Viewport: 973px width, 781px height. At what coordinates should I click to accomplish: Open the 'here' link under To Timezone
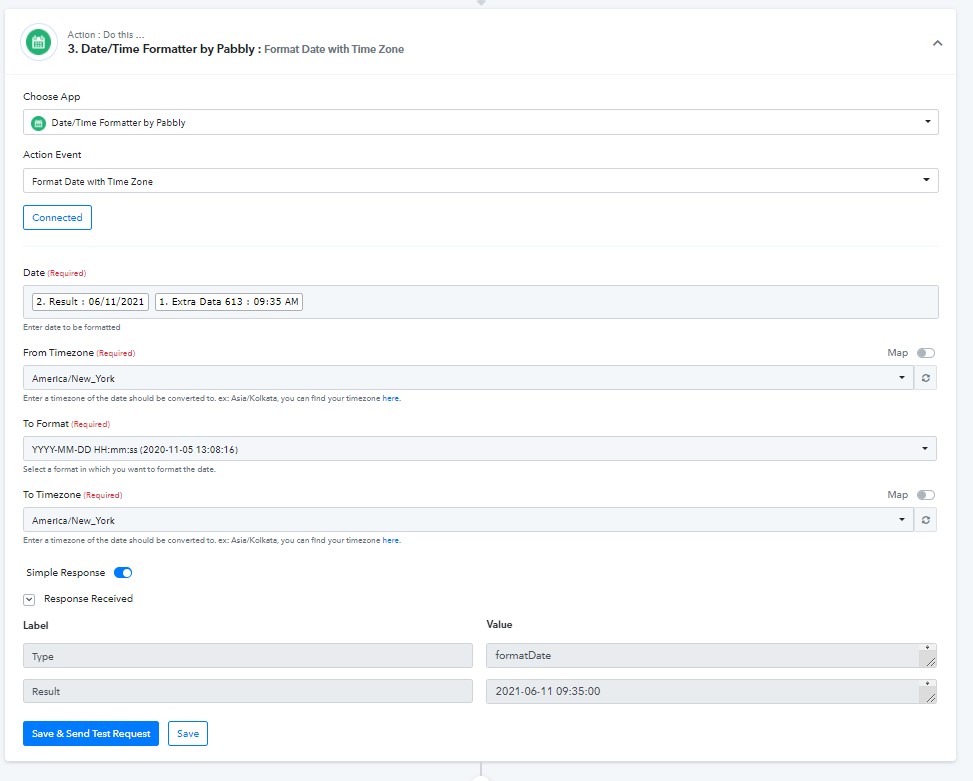[x=391, y=540]
